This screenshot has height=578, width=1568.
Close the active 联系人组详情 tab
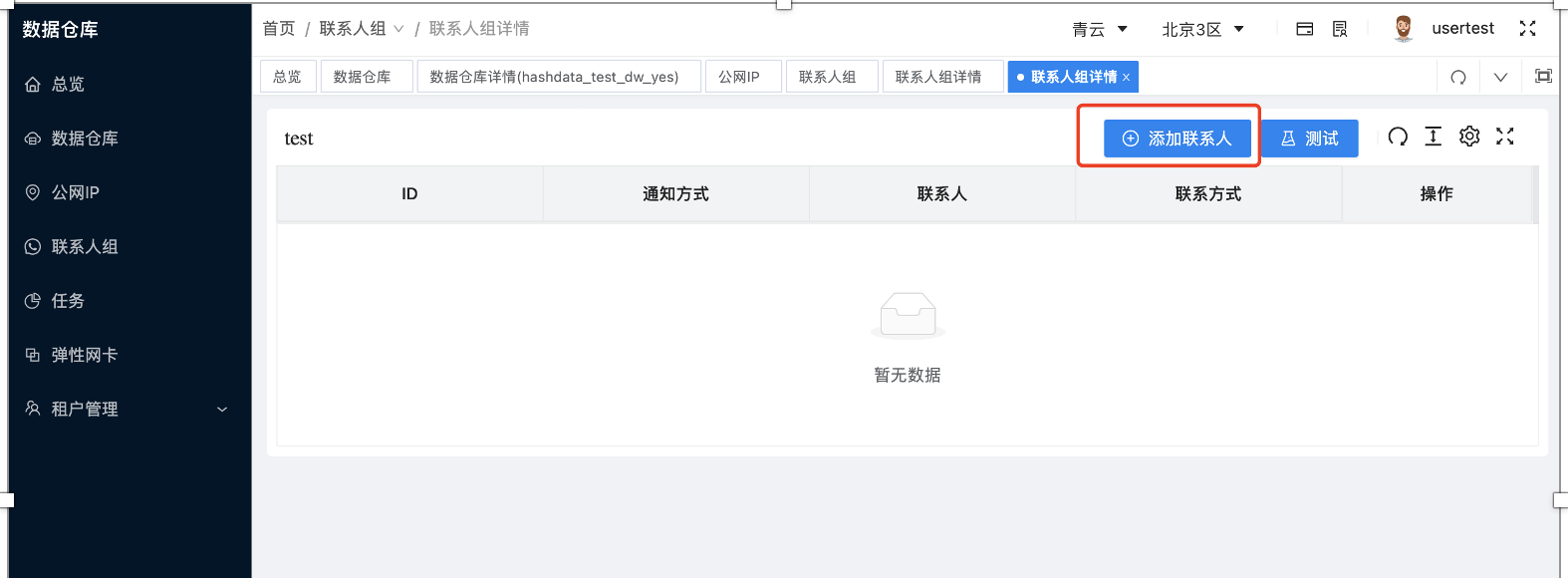pos(1127,77)
